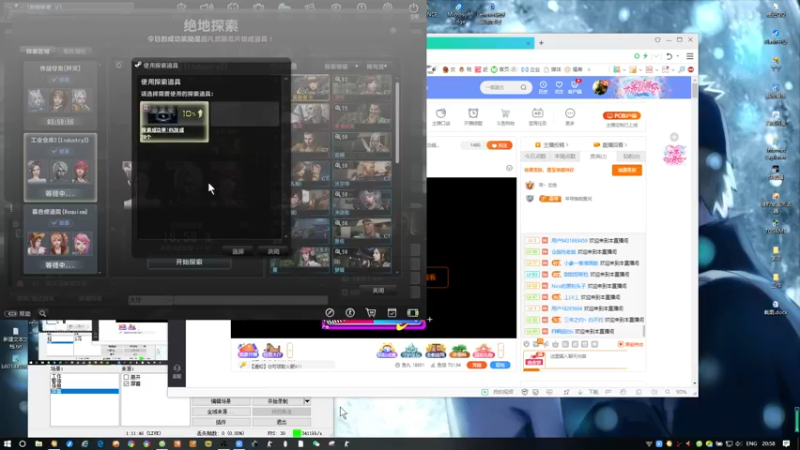The width and height of the screenshot is (800, 450).
Task: Click the power icon in the game's top bar
Action: 413,8
